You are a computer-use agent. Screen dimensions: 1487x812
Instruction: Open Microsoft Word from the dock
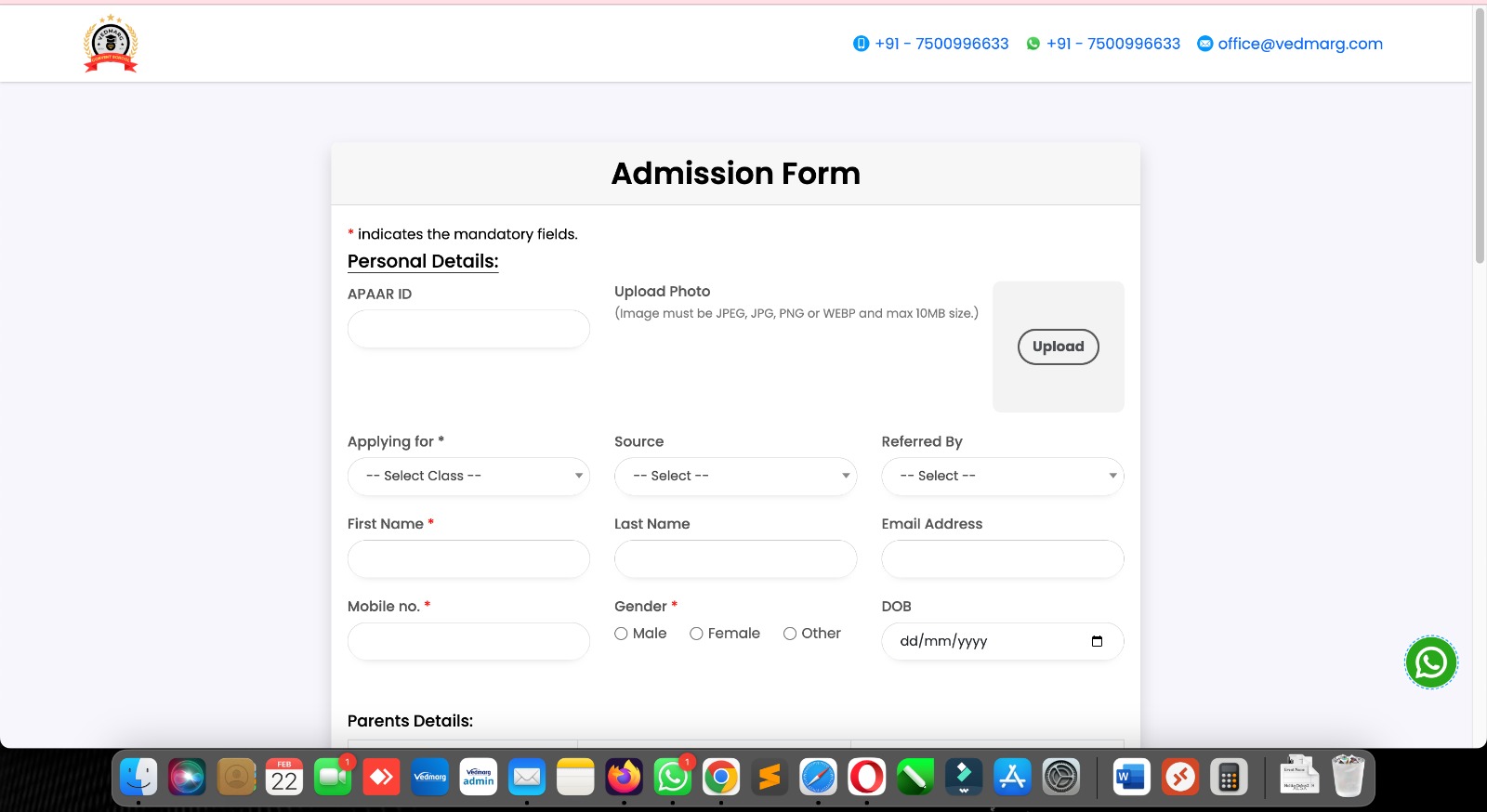click(x=1131, y=777)
